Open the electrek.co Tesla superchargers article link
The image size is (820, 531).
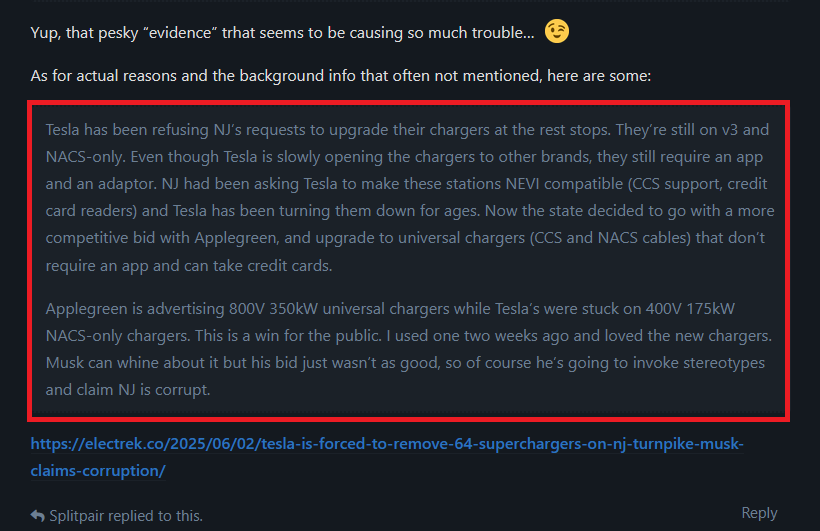(387, 457)
